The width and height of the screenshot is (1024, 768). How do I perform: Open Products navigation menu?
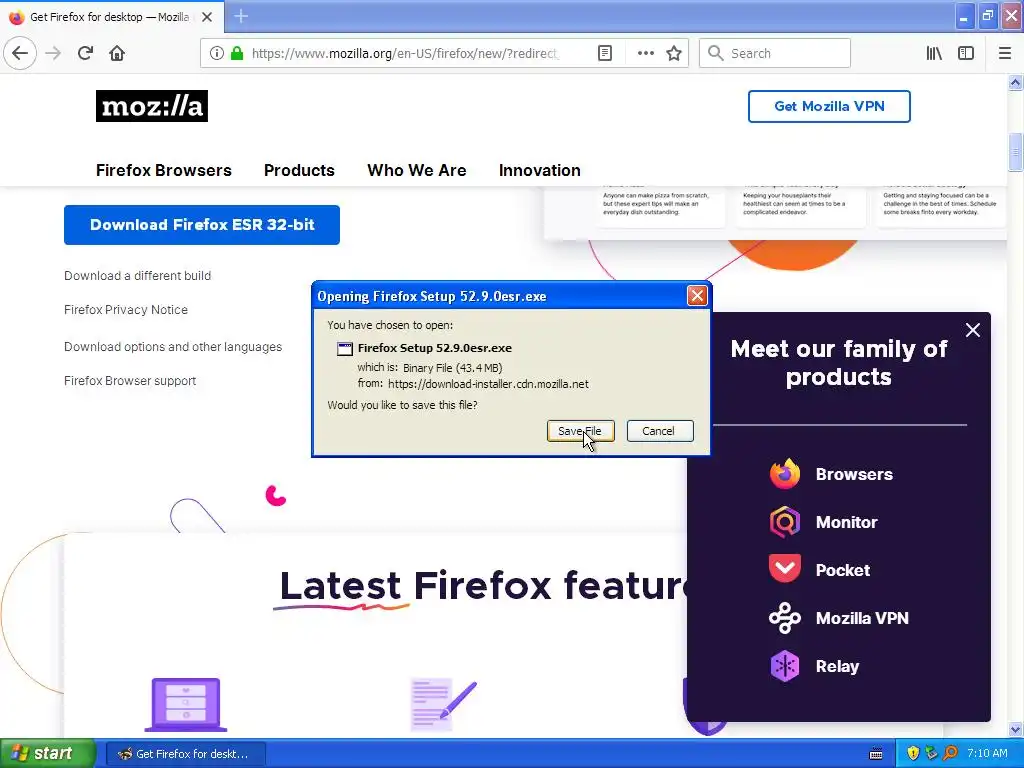[299, 170]
